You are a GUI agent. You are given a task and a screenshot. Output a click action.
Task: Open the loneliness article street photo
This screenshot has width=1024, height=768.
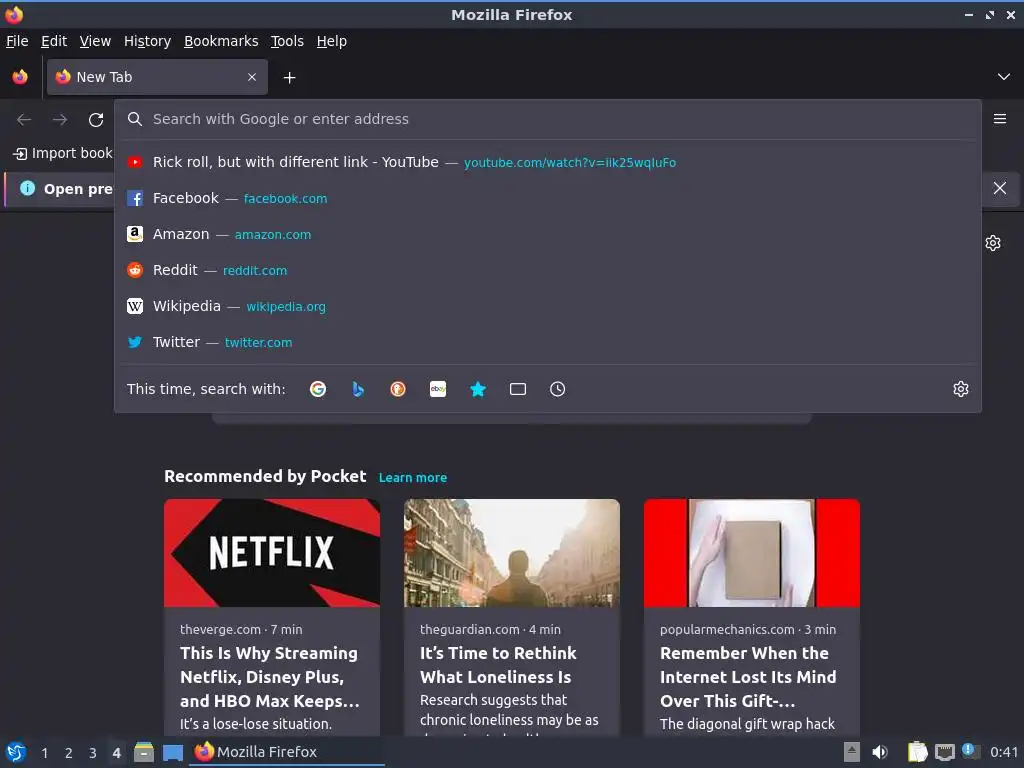512,553
